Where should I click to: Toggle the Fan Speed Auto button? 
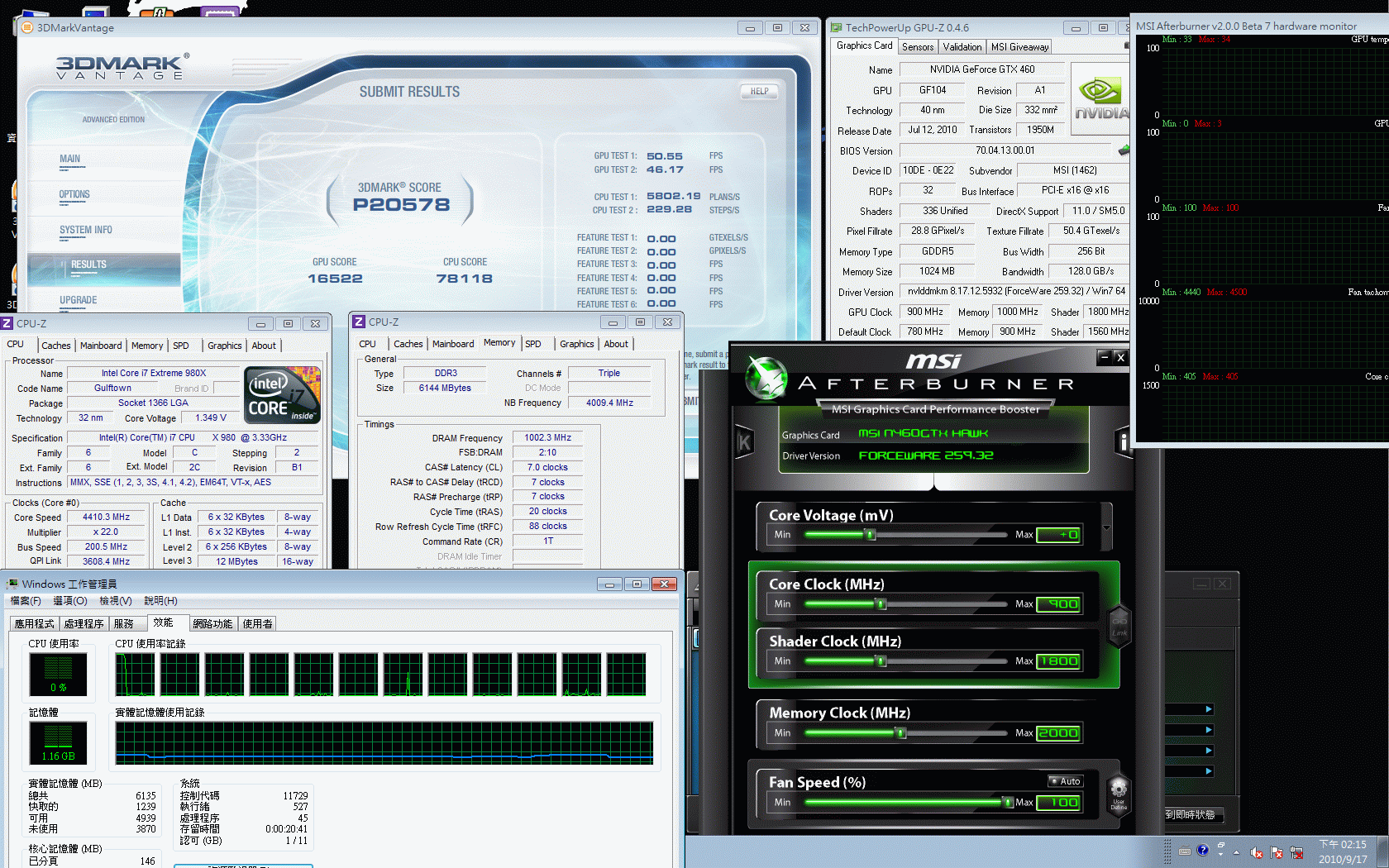tap(1066, 781)
